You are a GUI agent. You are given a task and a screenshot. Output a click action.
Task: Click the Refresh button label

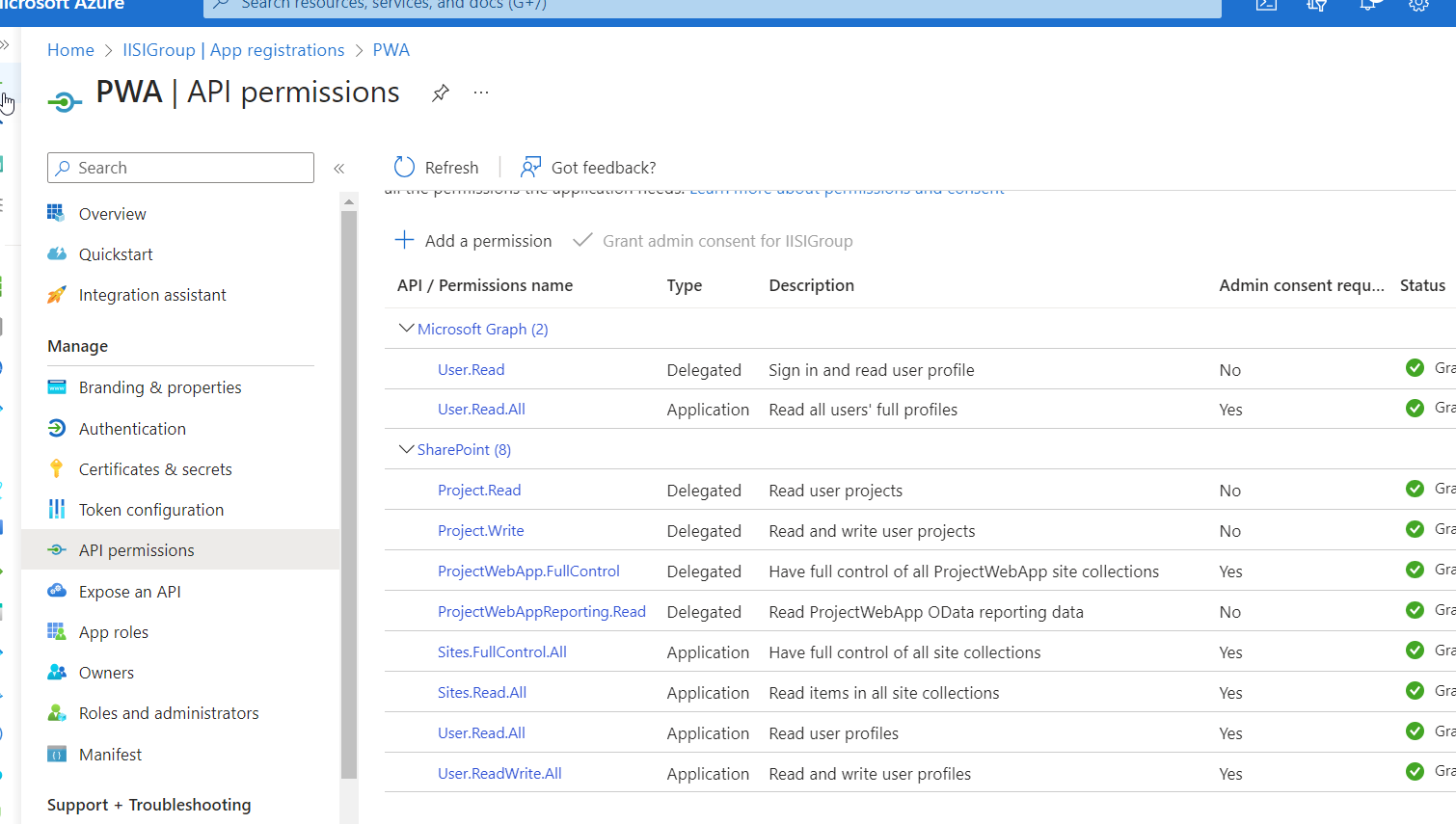click(x=451, y=168)
